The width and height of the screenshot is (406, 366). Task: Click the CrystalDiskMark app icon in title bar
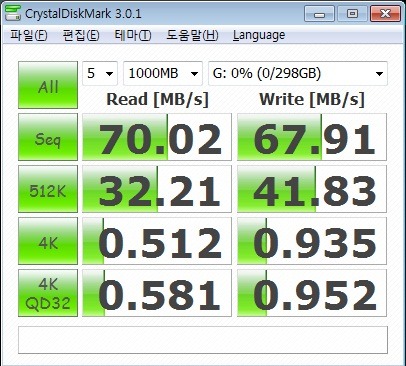click(13, 13)
